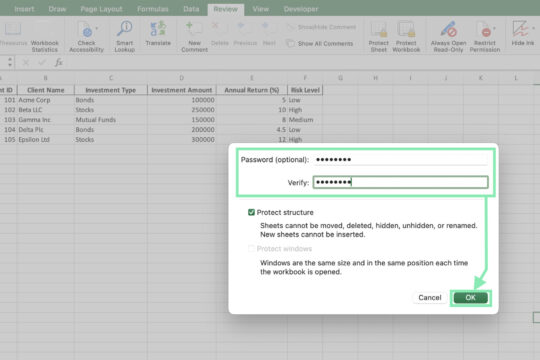The width and height of the screenshot is (540, 360).
Task: Select the Epsilon Ltd cell
Action: pyautogui.click(x=45, y=140)
